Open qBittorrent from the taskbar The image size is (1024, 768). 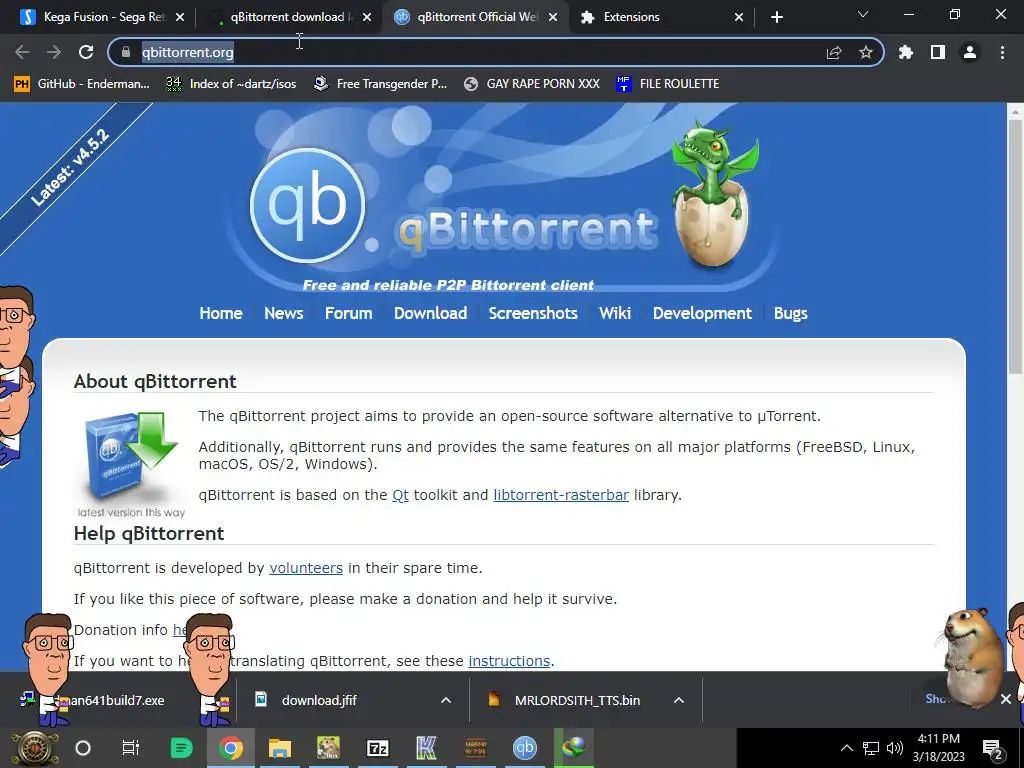[524, 748]
